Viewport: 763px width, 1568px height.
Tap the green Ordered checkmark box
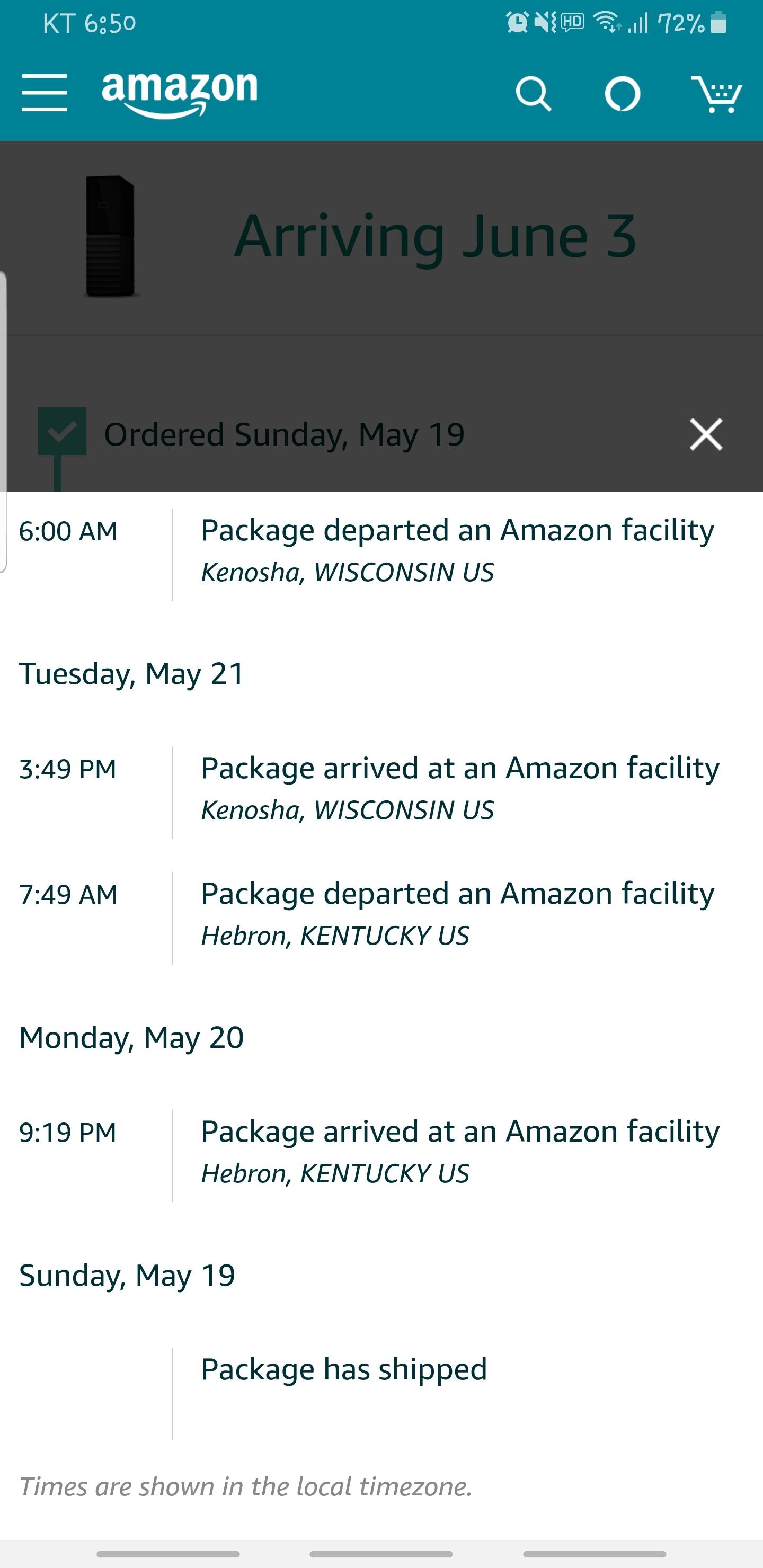(62, 431)
